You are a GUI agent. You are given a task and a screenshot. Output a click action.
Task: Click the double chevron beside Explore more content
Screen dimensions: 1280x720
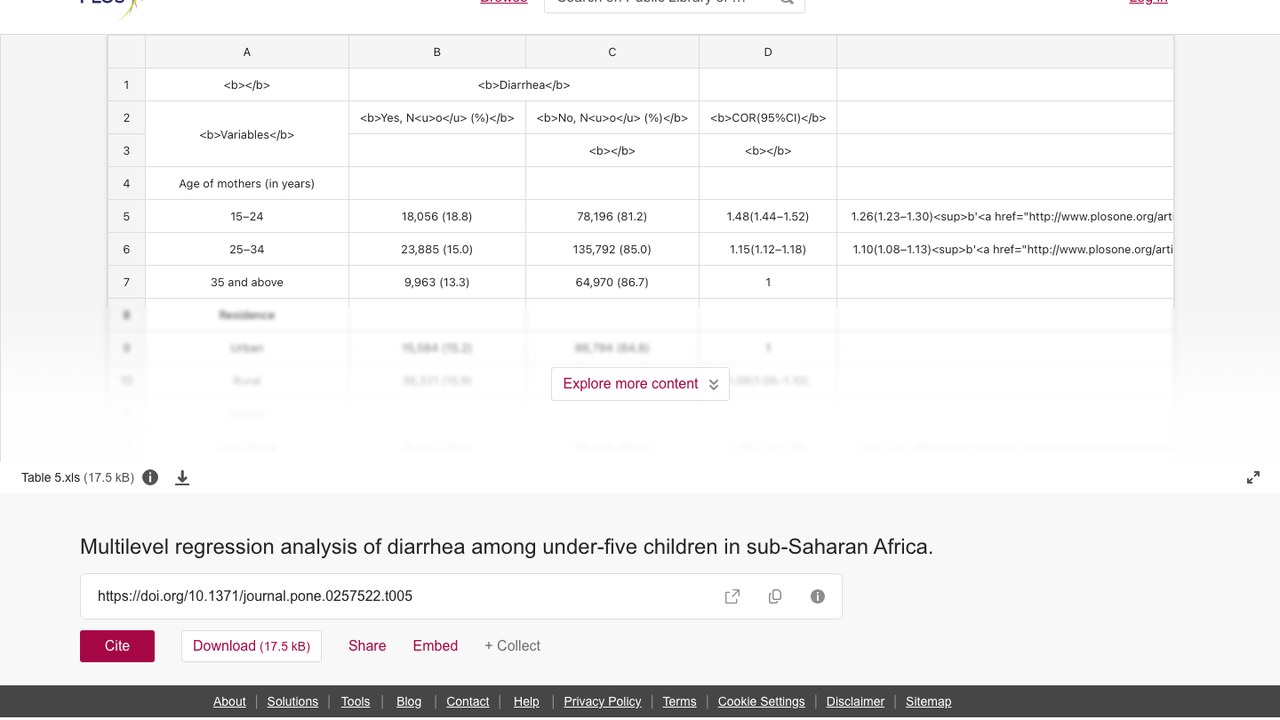pos(713,384)
